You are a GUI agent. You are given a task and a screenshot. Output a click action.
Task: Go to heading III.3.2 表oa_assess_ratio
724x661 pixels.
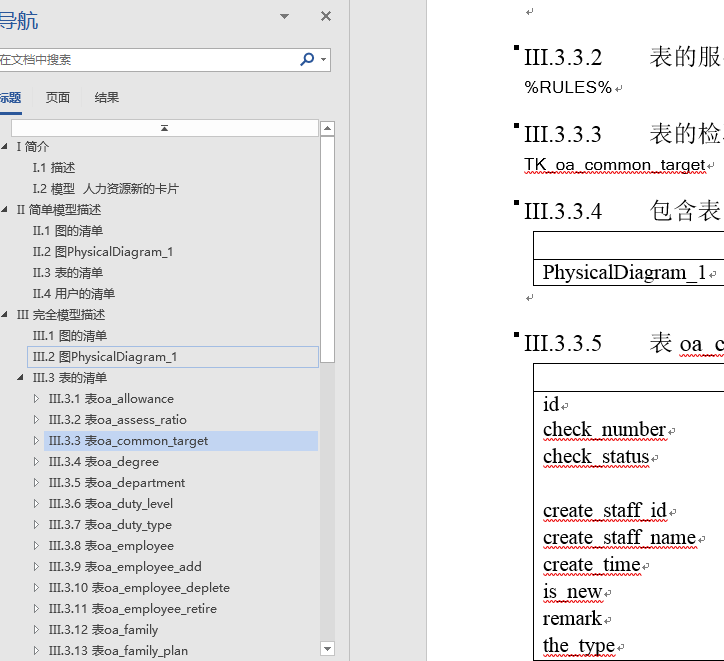click(118, 420)
